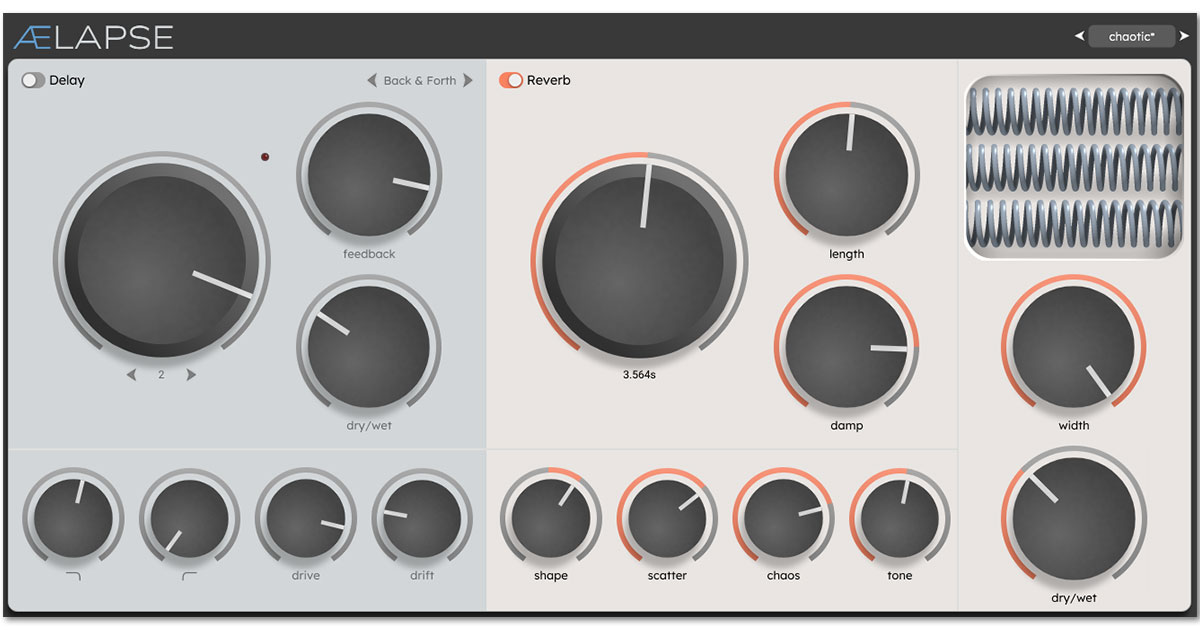This screenshot has height=630, width=1200.
Task: Click the AELAPSE logo
Action: (x=93, y=37)
